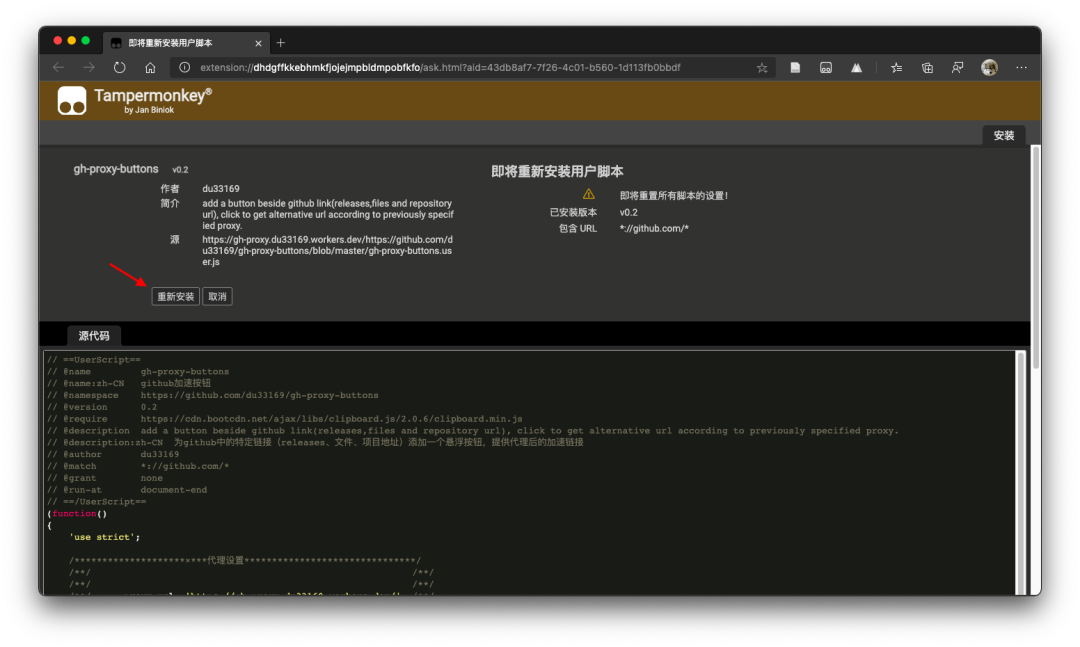1080x647 pixels.
Task: Click the @match code line
Action: point(138,466)
